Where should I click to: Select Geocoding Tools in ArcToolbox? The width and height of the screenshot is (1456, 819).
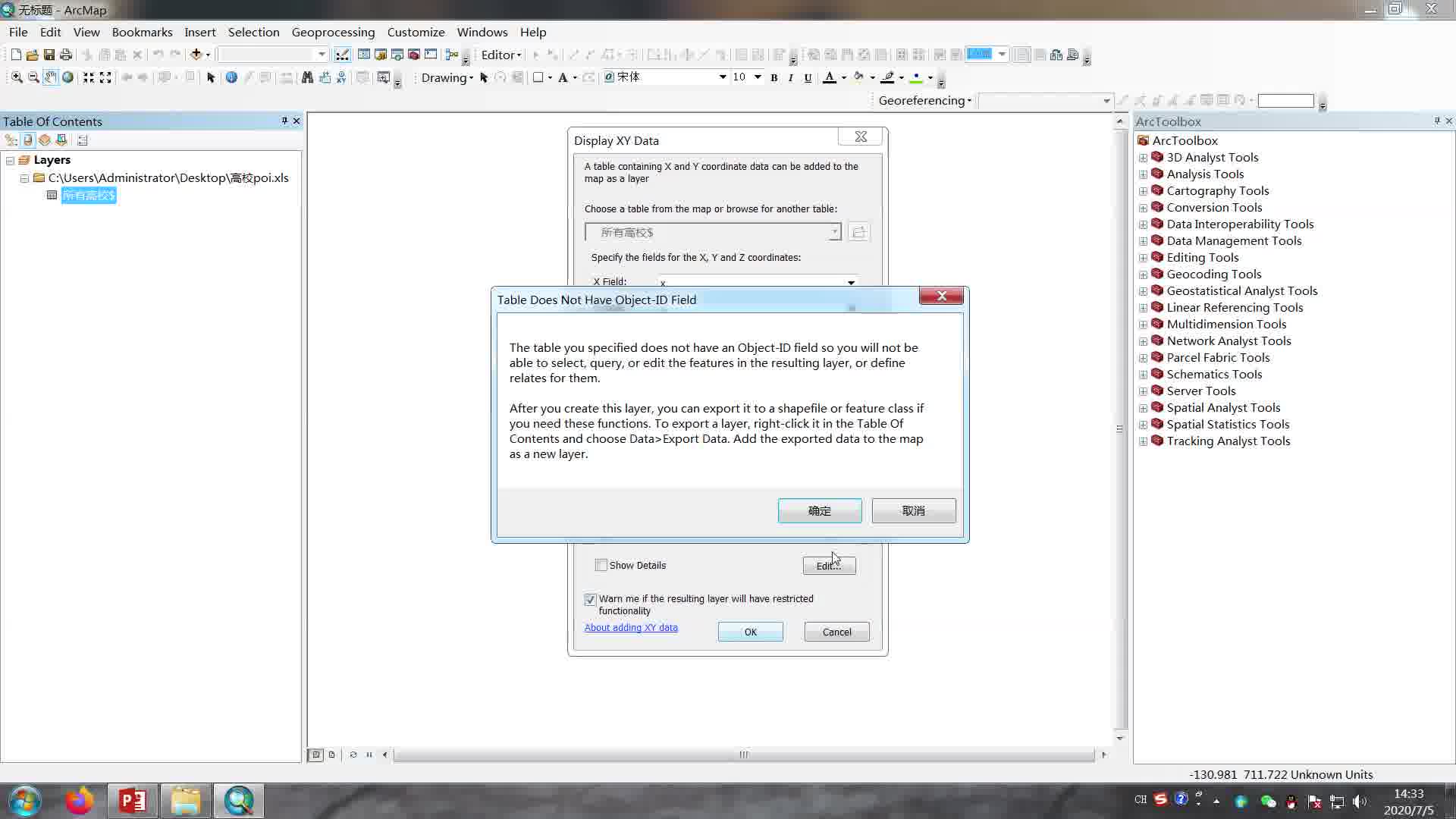click(1213, 275)
